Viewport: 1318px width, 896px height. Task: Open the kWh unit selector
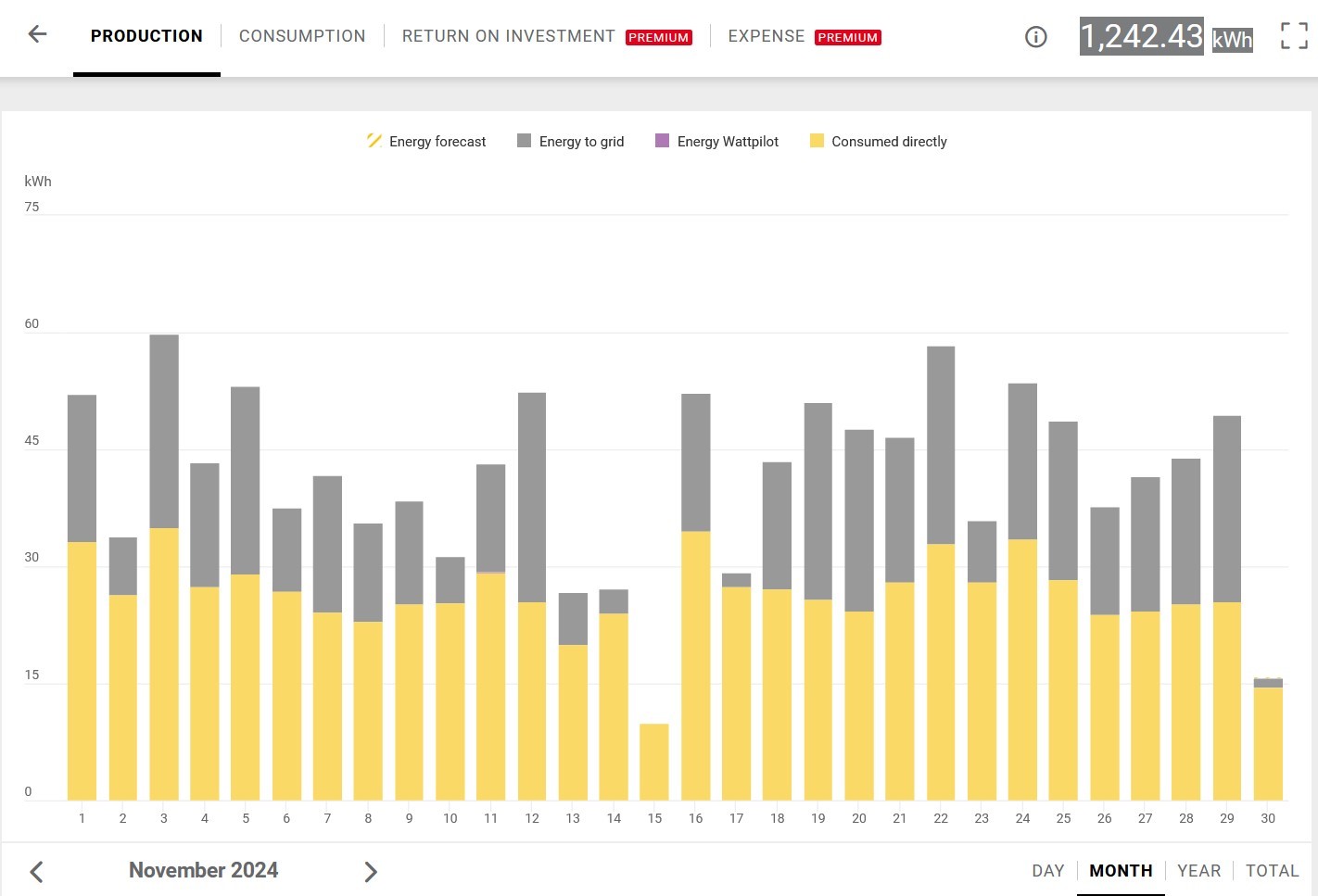click(1232, 39)
